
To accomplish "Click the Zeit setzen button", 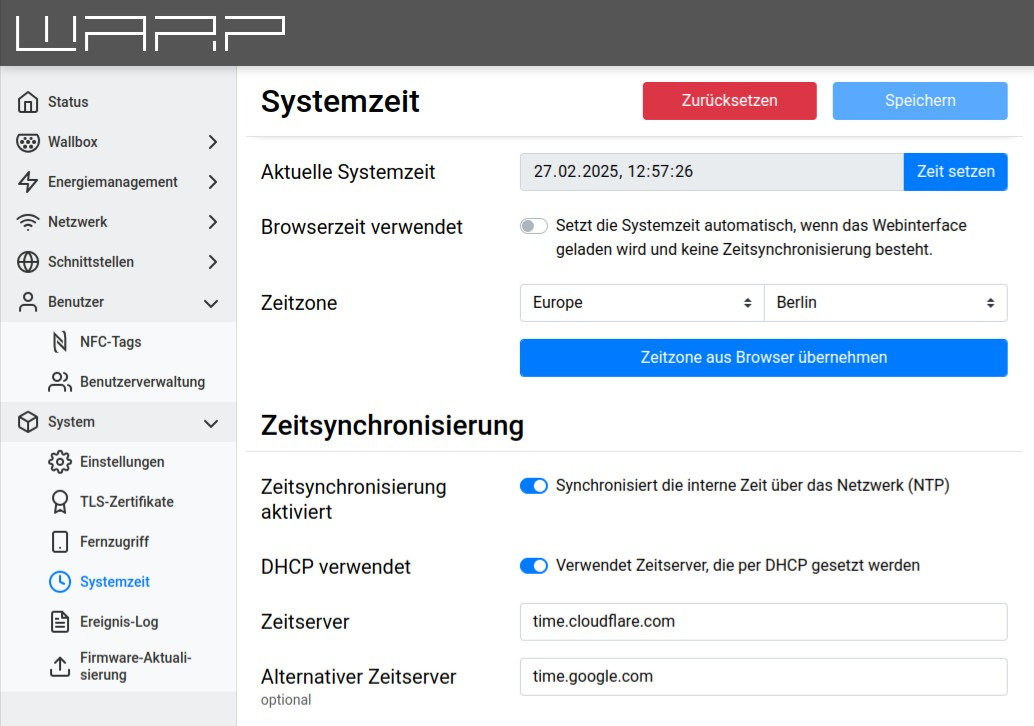I will 955,172.
